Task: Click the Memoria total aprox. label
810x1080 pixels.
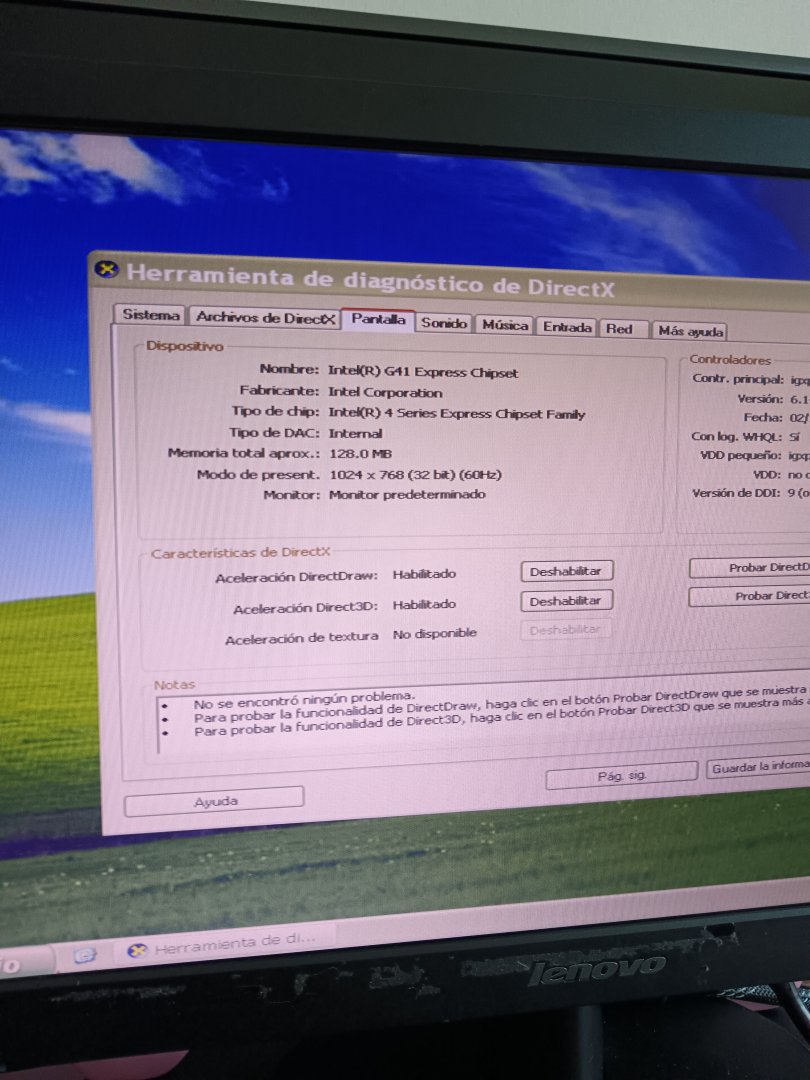Action: [x=244, y=453]
